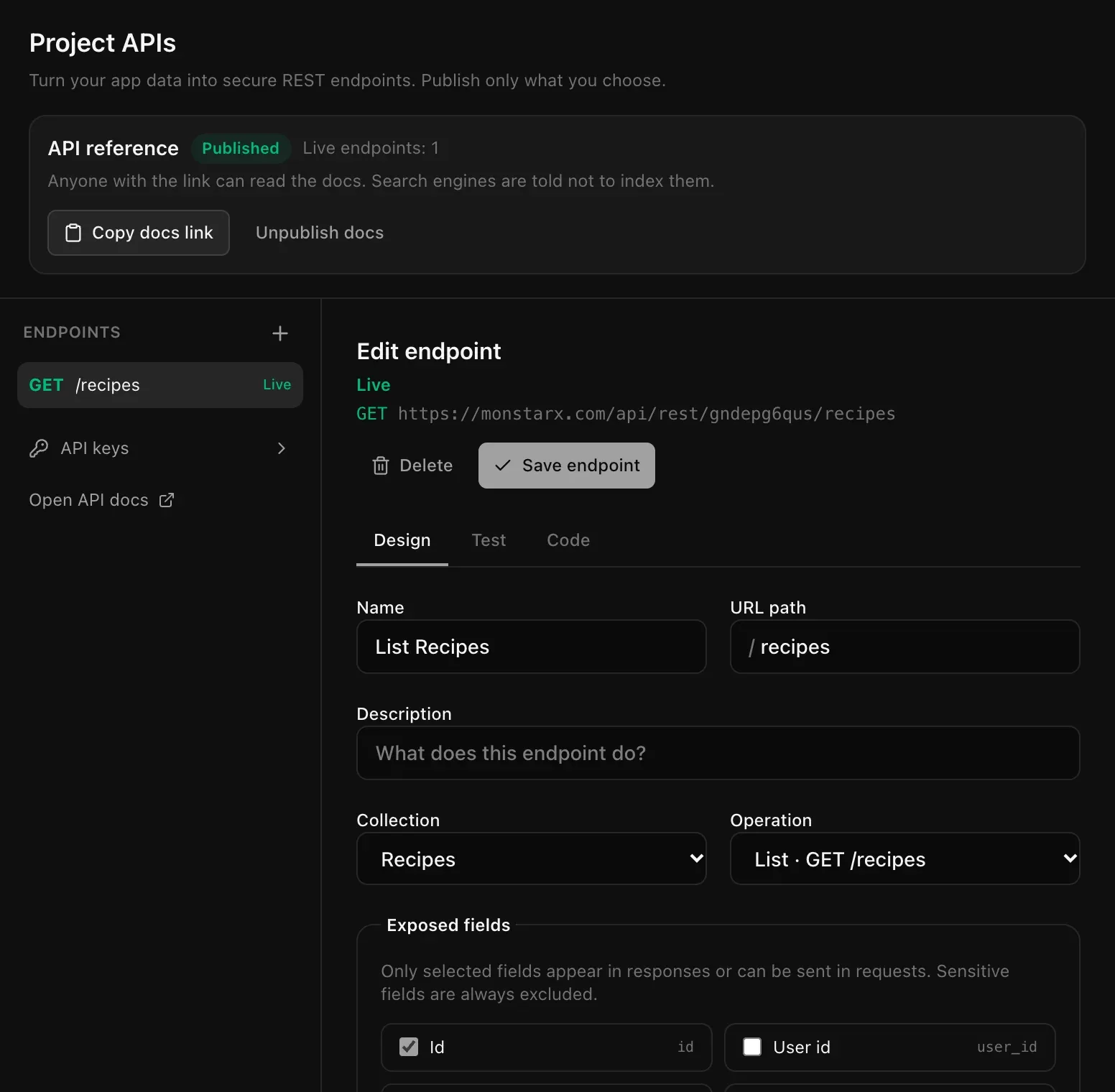Click the Project APIs page heading
This screenshot has width=1115, height=1092.
click(103, 43)
